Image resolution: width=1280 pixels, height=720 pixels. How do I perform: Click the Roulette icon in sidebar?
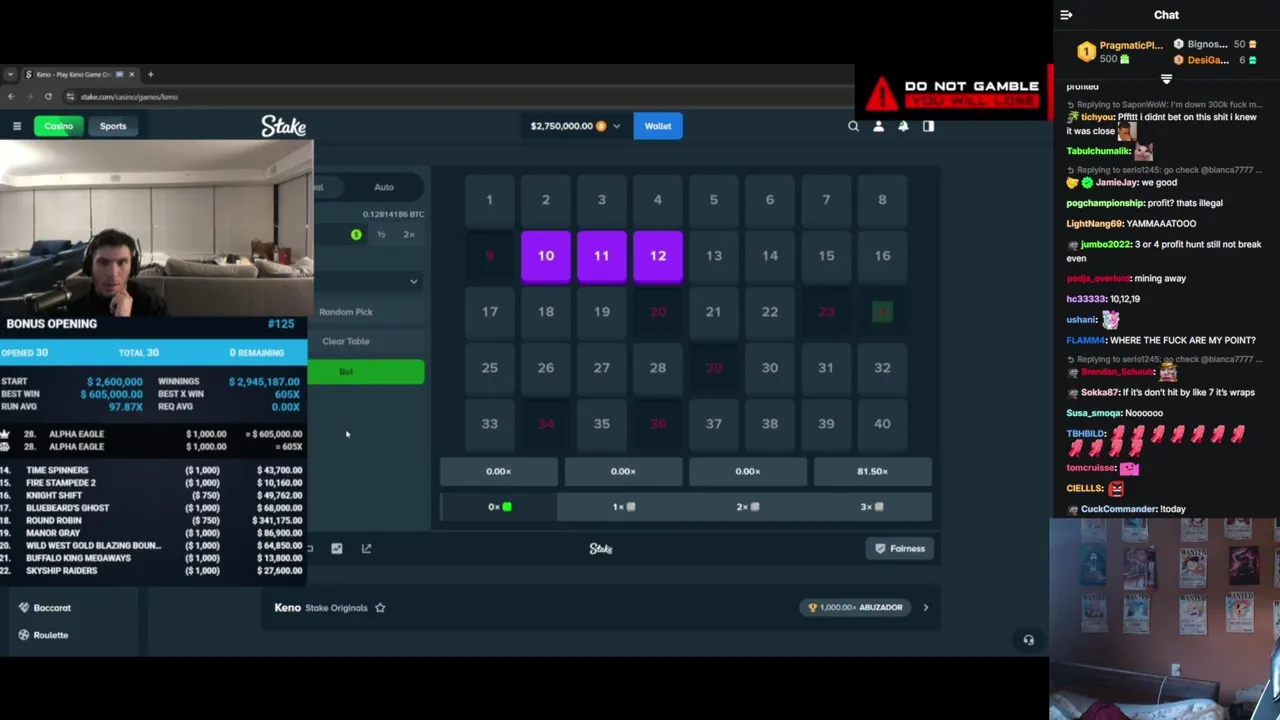(x=24, y=635)
